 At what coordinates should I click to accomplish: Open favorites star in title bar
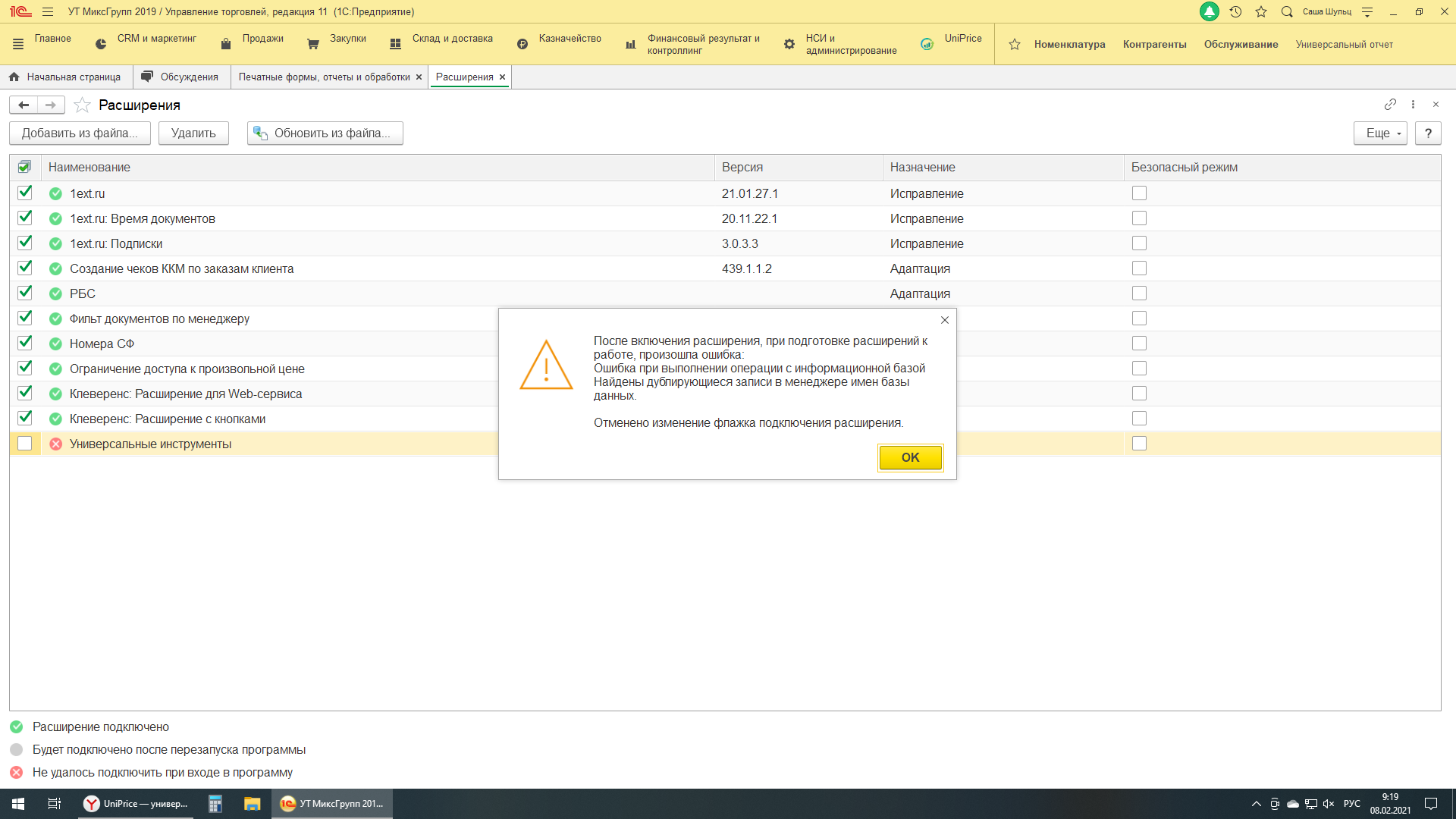[x=1261, y=11]
